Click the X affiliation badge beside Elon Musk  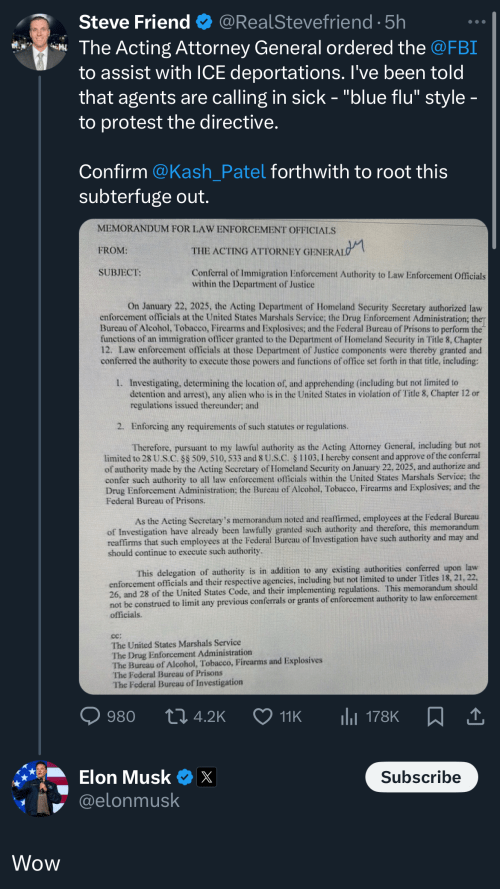click(206, 777)
